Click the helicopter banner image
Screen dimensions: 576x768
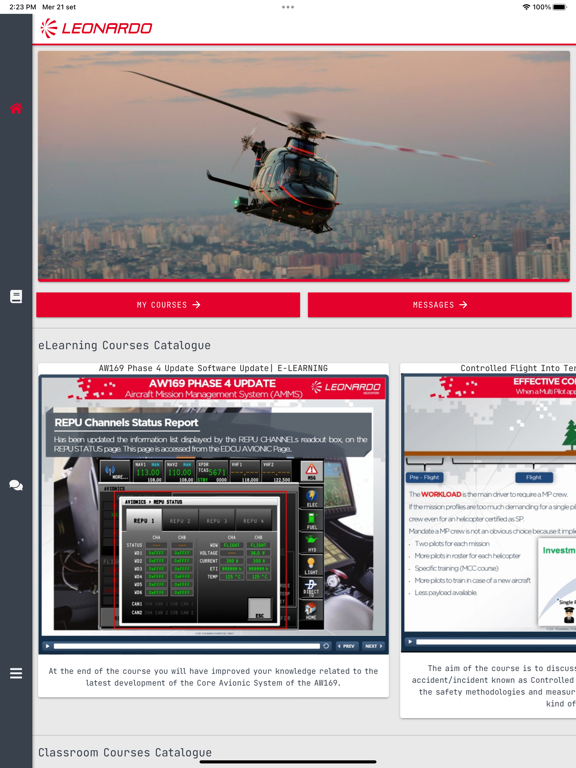click(304, 166)
